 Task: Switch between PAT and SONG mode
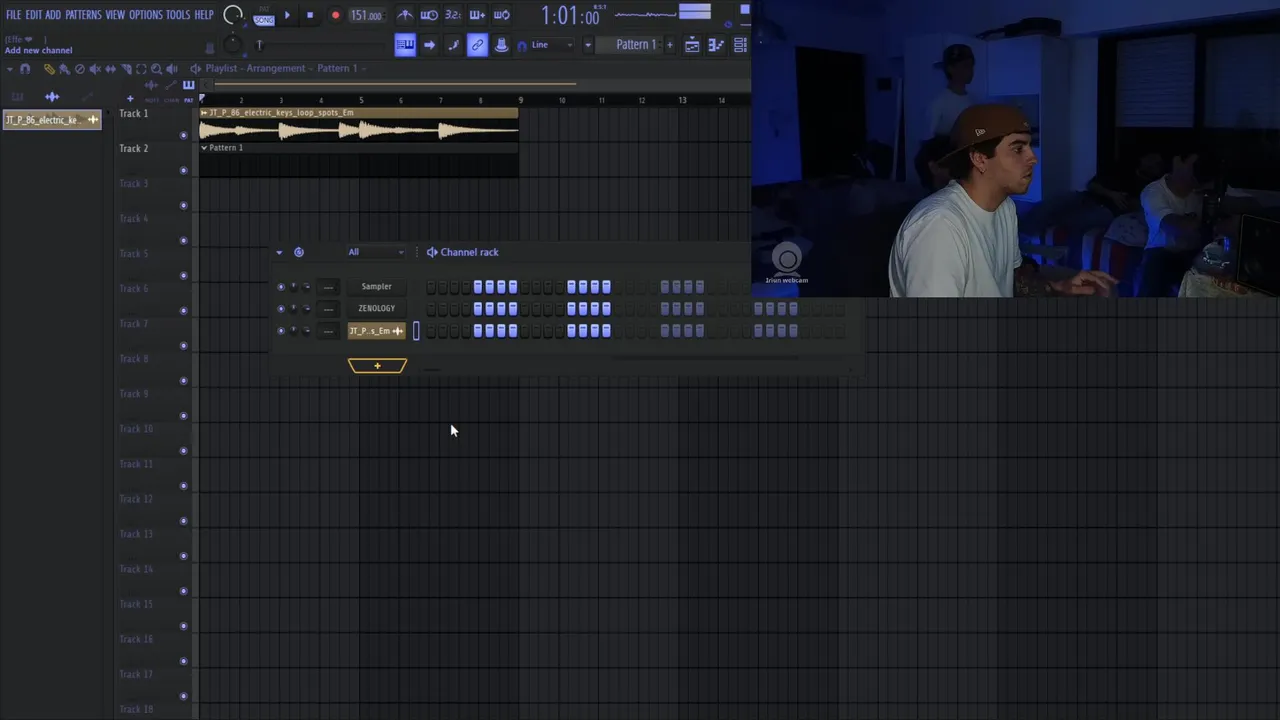pyautogui.click(x=264, y=16)
